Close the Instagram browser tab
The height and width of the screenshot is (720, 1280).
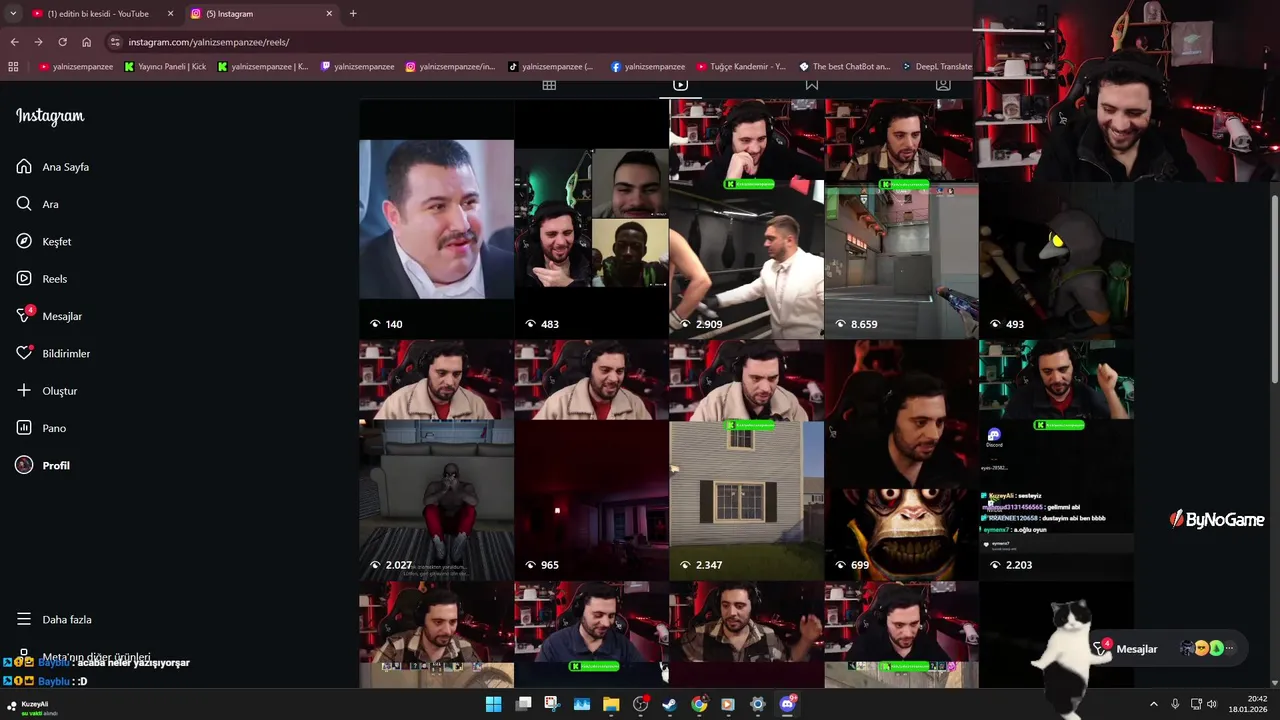pos(329,14)
